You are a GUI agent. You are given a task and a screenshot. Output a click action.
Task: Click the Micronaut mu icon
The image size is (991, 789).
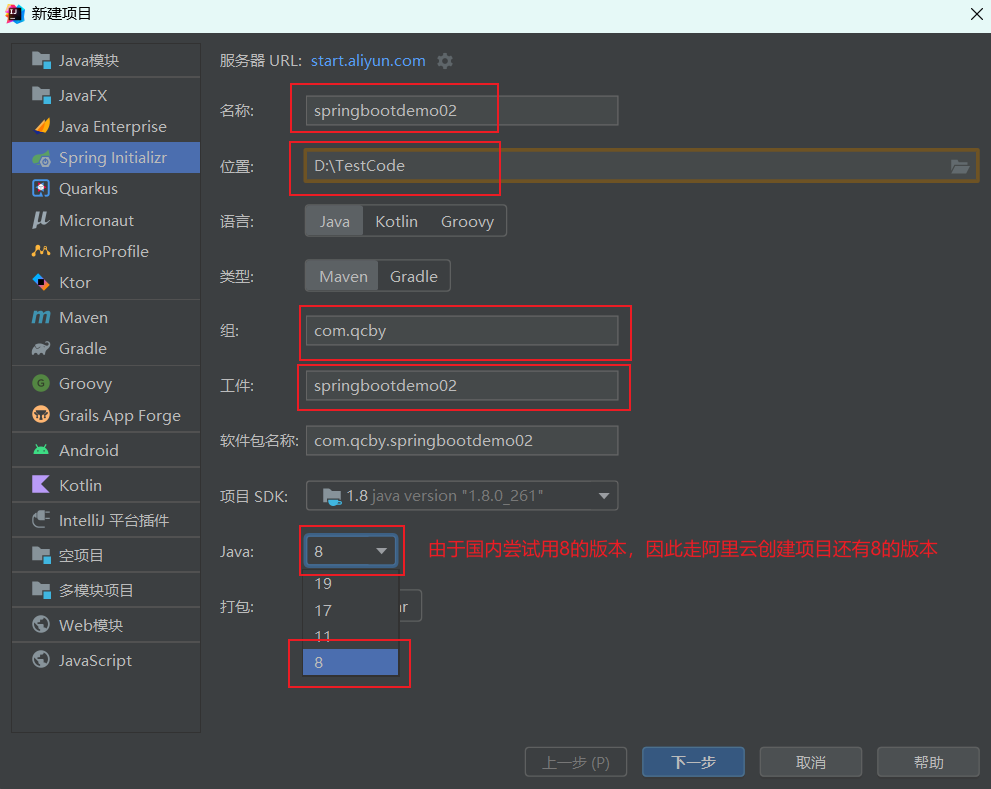click(x=41, y=220)
